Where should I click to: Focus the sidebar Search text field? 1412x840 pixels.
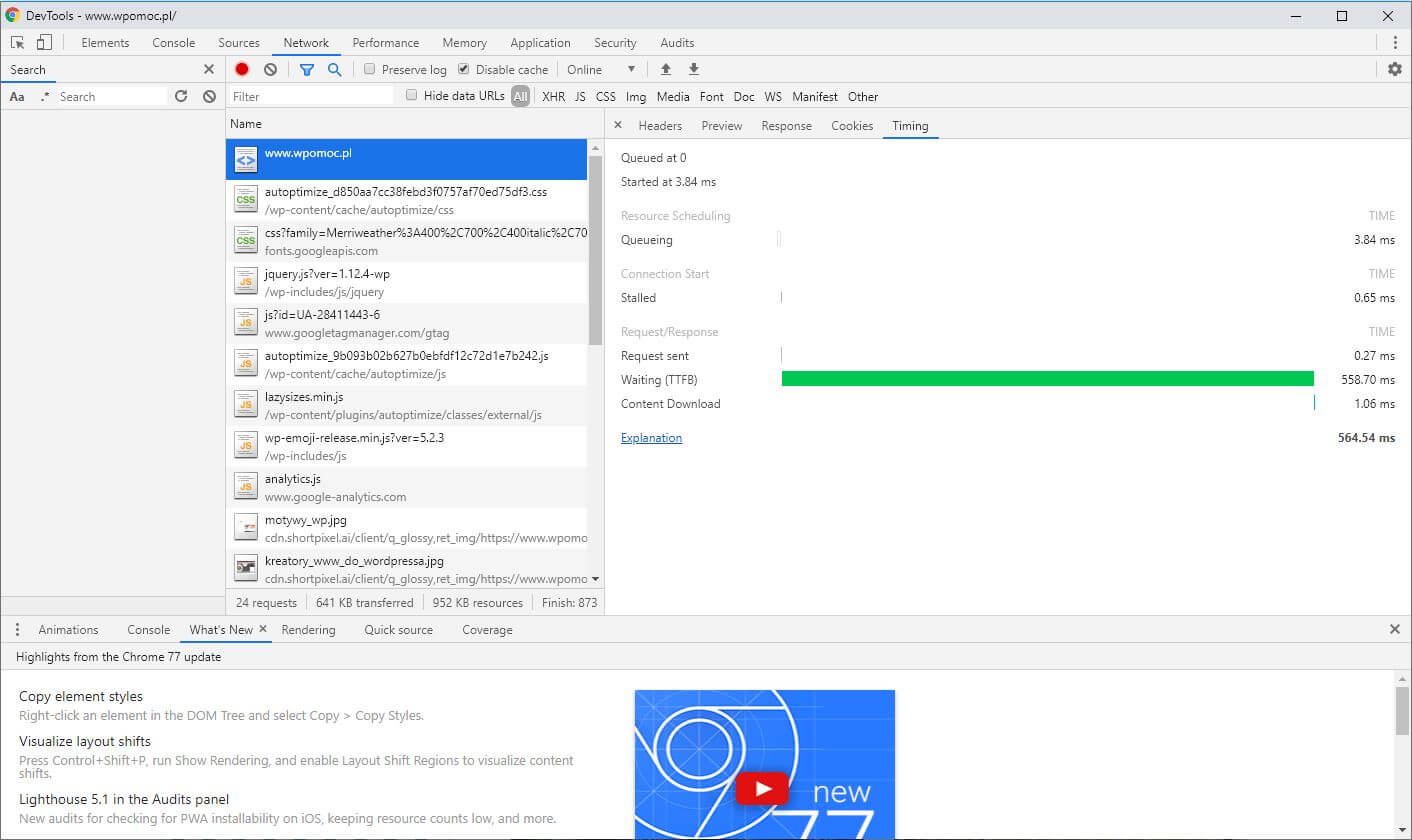[111, 97]
